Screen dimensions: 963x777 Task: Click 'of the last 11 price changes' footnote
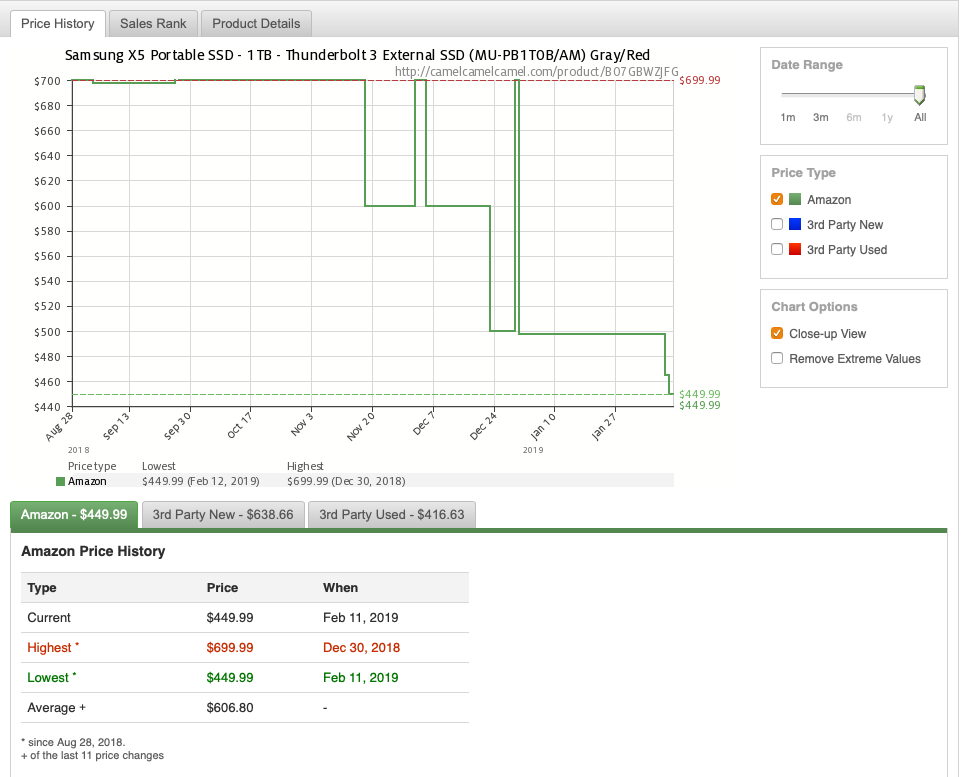(93, 756)
